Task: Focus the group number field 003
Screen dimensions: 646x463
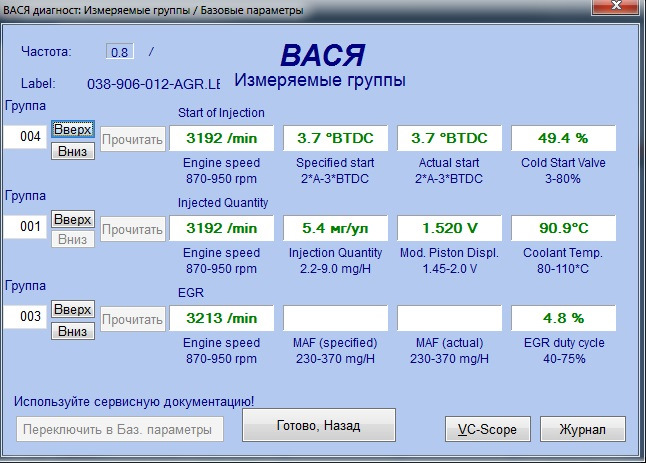Action: point(26,316)
